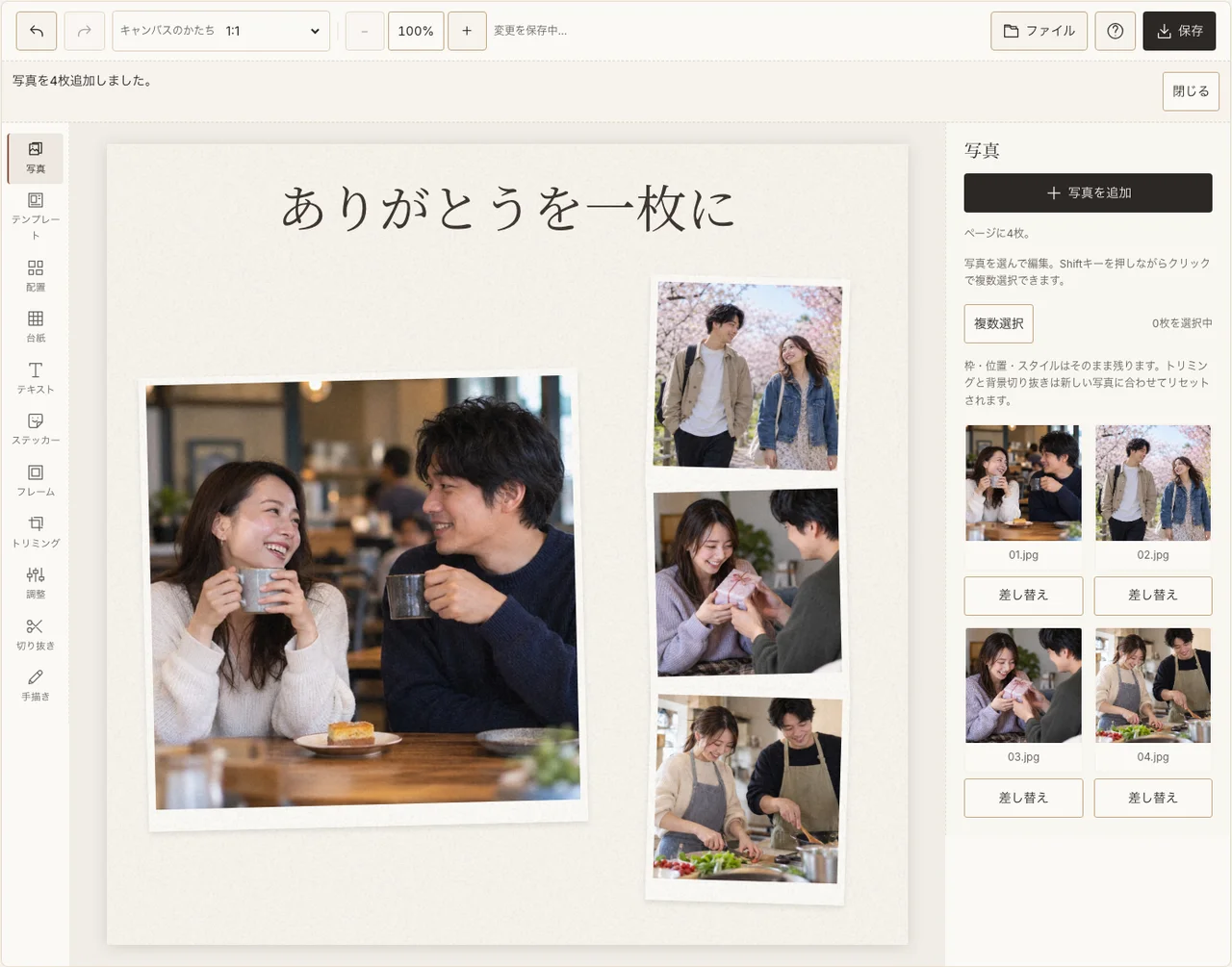The image size is (1232, 967).
Task: Undo the last change
Action: [37, 31]
